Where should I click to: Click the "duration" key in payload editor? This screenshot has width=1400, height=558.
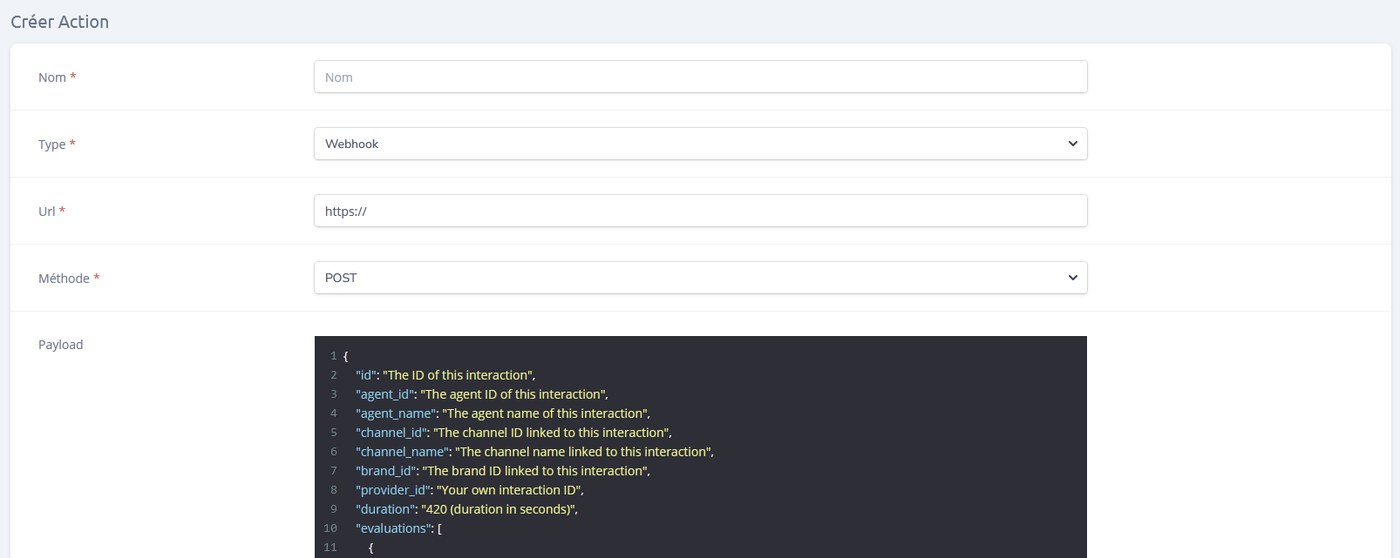384,508
